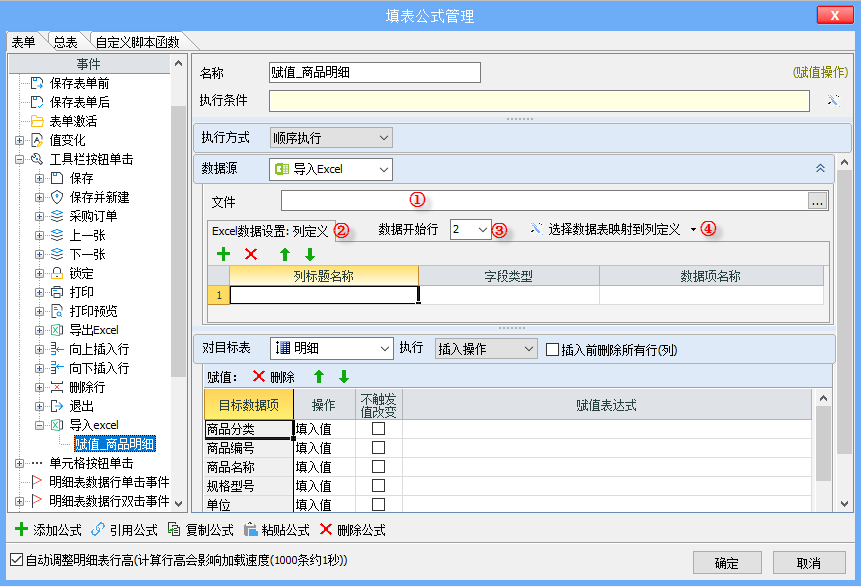Click the 引用公式 button
861x587 pixels.
tap(124, 530)
